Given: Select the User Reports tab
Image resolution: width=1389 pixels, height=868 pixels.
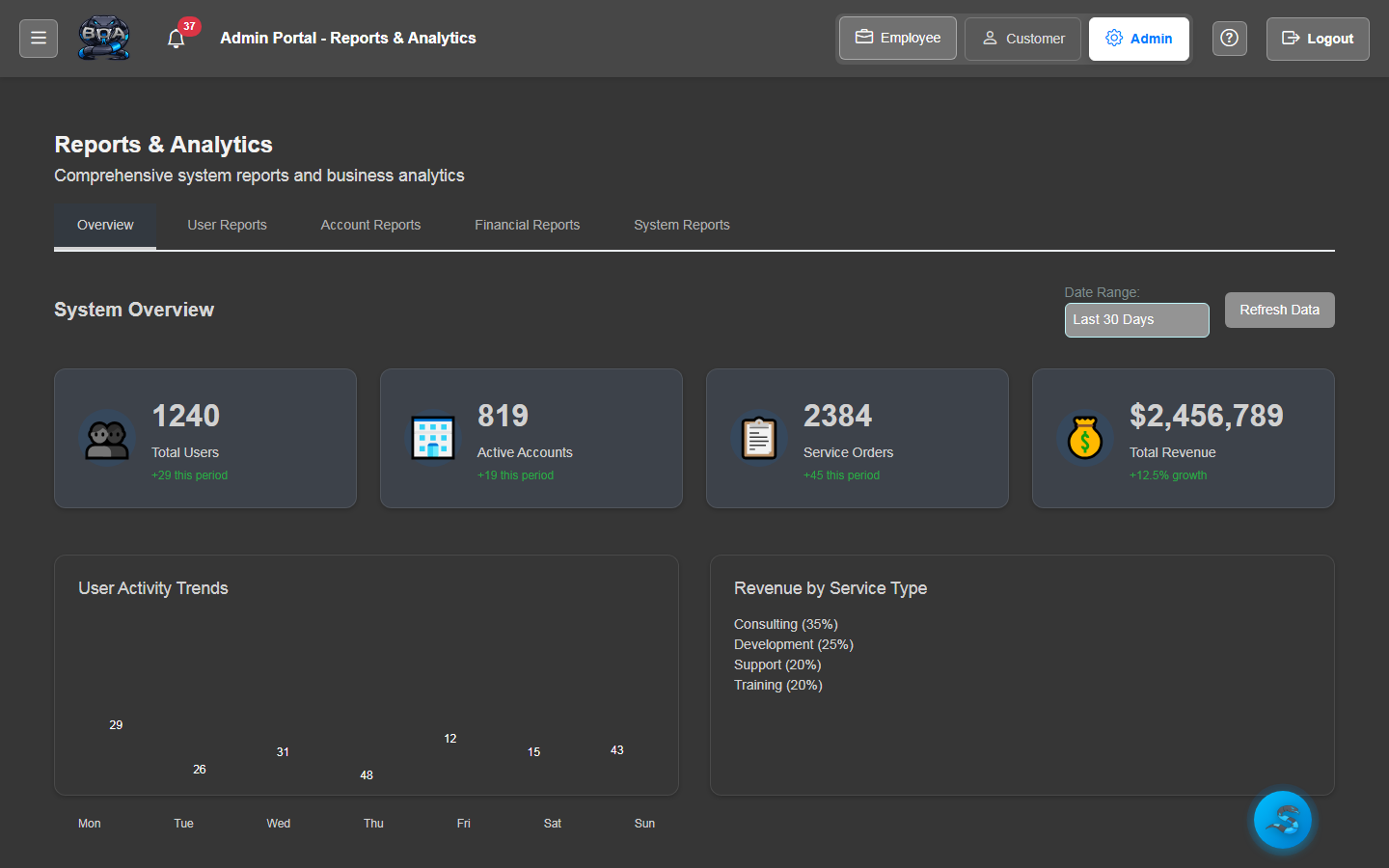Looking at the screenshot, I should [227, 225].
